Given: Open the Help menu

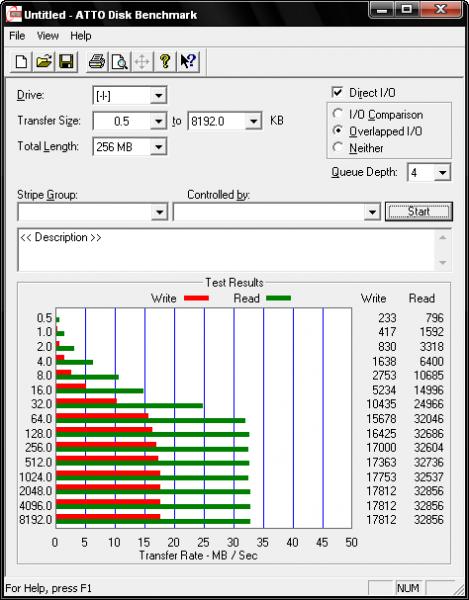Looking at the screenshot, I should point(81,36).
